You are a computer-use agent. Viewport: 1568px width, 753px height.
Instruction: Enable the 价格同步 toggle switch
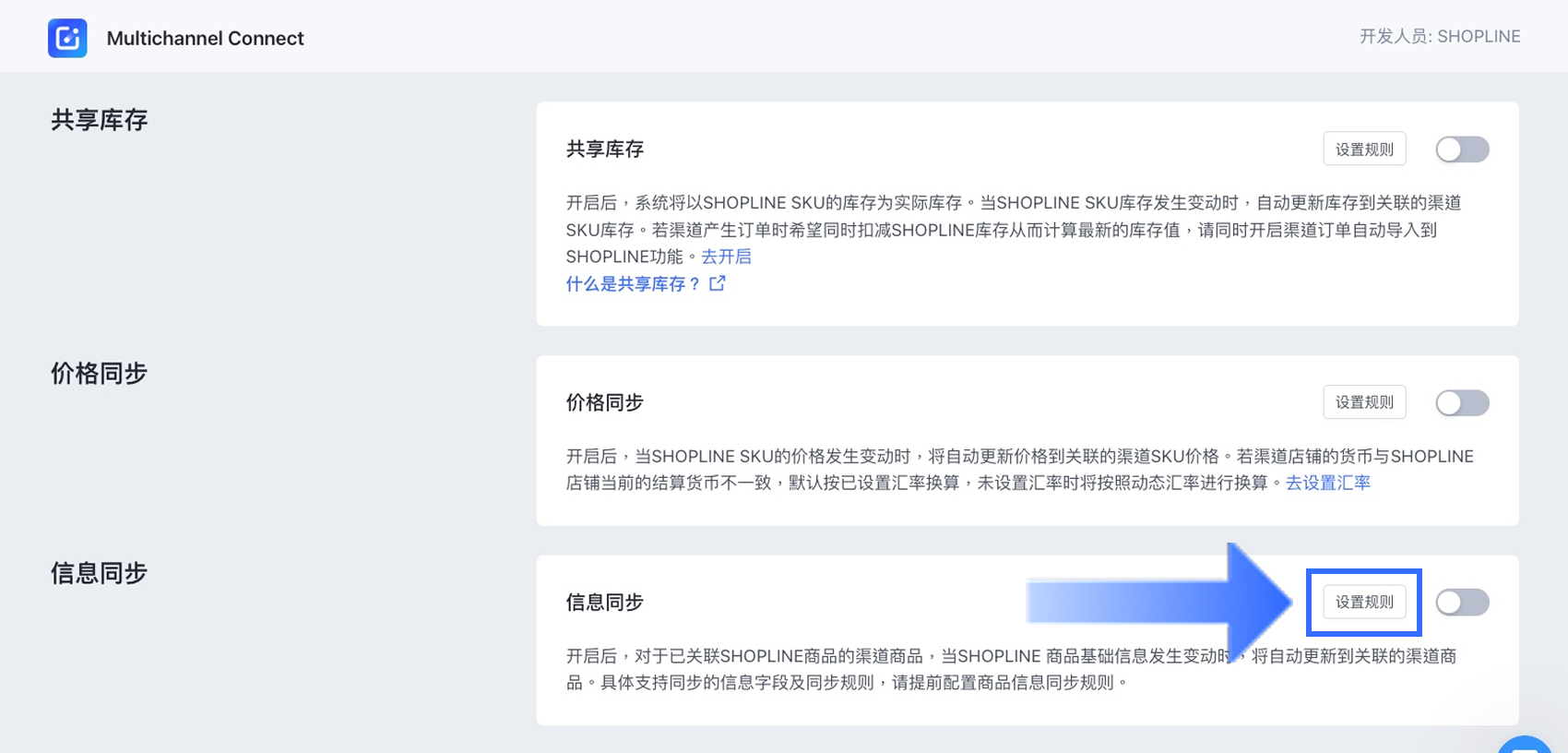(1462, 402)
